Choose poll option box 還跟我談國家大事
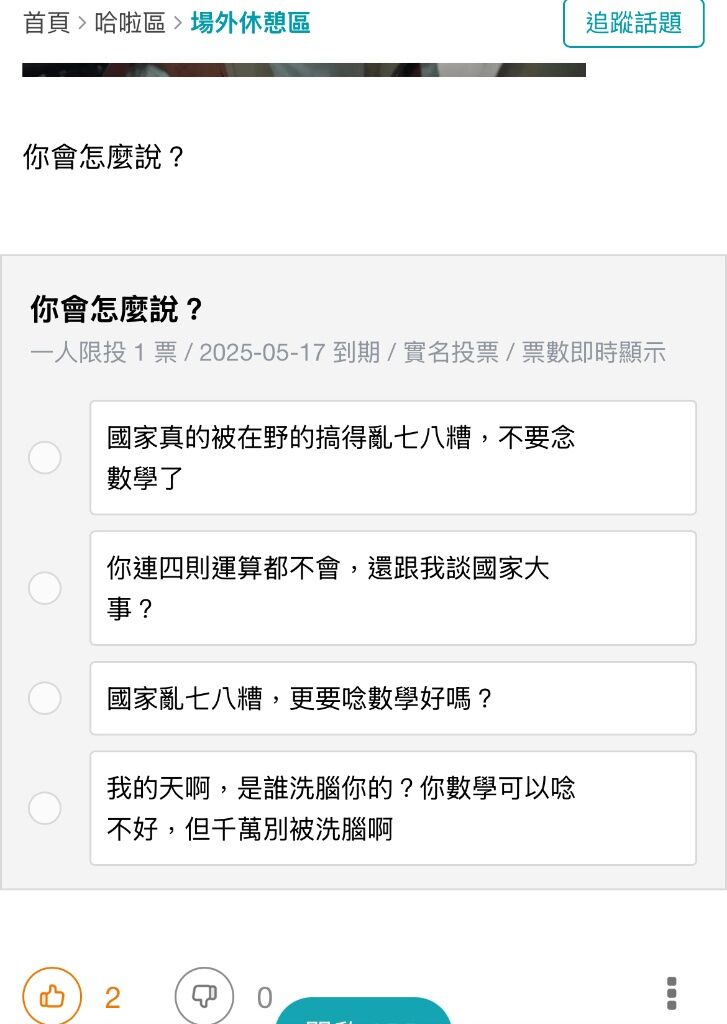The width and height of the screenshot is (727, 1024). [x=393, y=588]
